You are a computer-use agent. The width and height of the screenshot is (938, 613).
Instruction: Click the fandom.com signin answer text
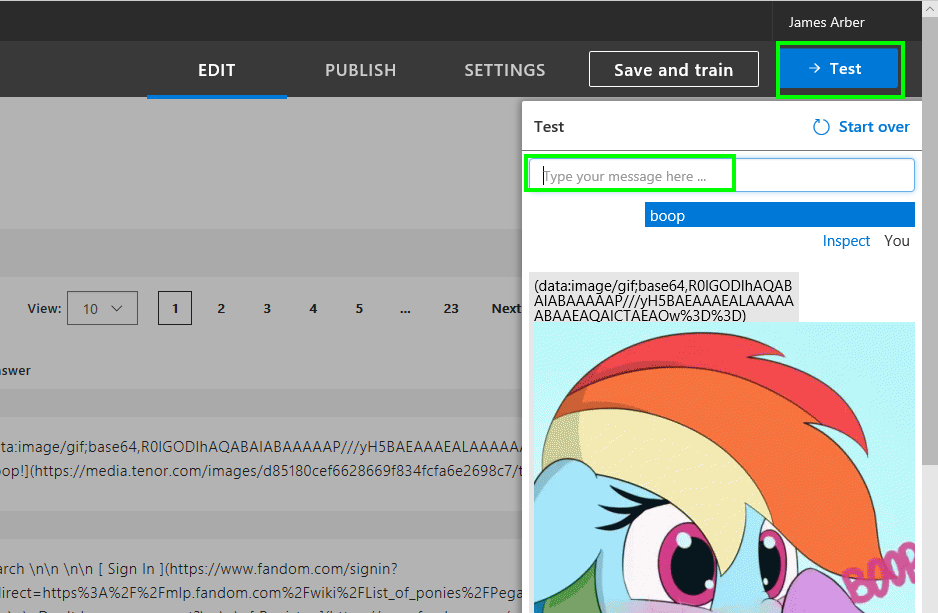[199, 569]
